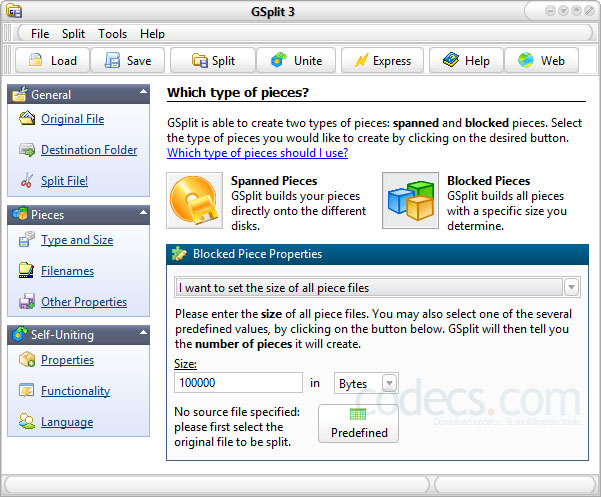Collapse the Pieces panel
601x497 pixels.
(x=143, y=212)
